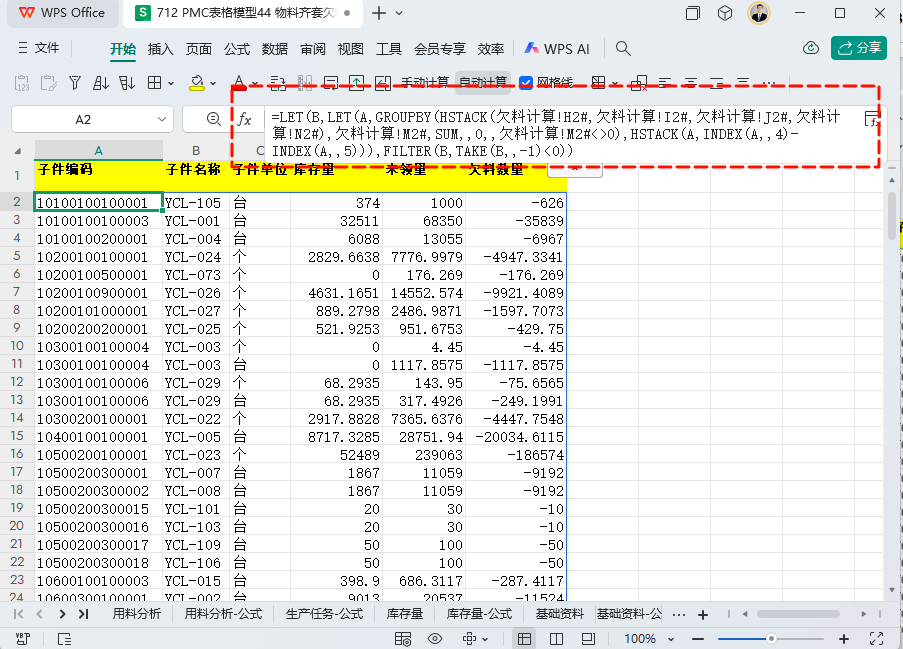The width and height of the screenshot is (903, 649).
Task: Open the 文件 file menu
Action: tap(39, 48)
